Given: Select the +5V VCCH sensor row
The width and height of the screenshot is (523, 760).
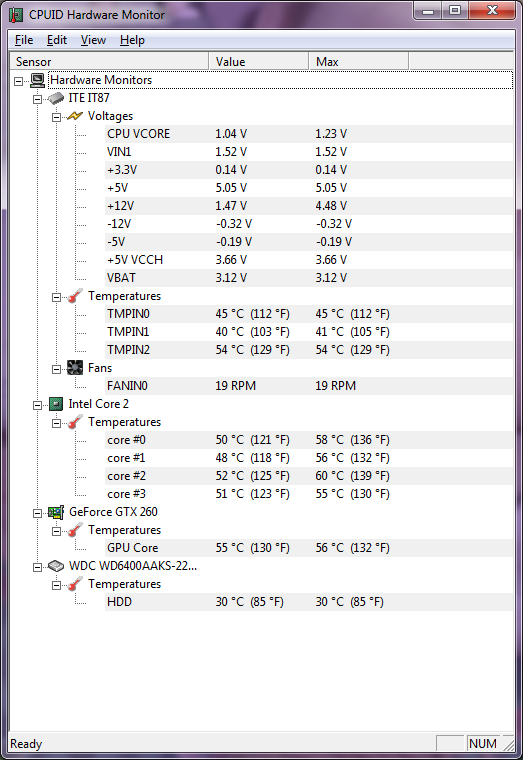Looking at the screenshot, I should [309, 260].
